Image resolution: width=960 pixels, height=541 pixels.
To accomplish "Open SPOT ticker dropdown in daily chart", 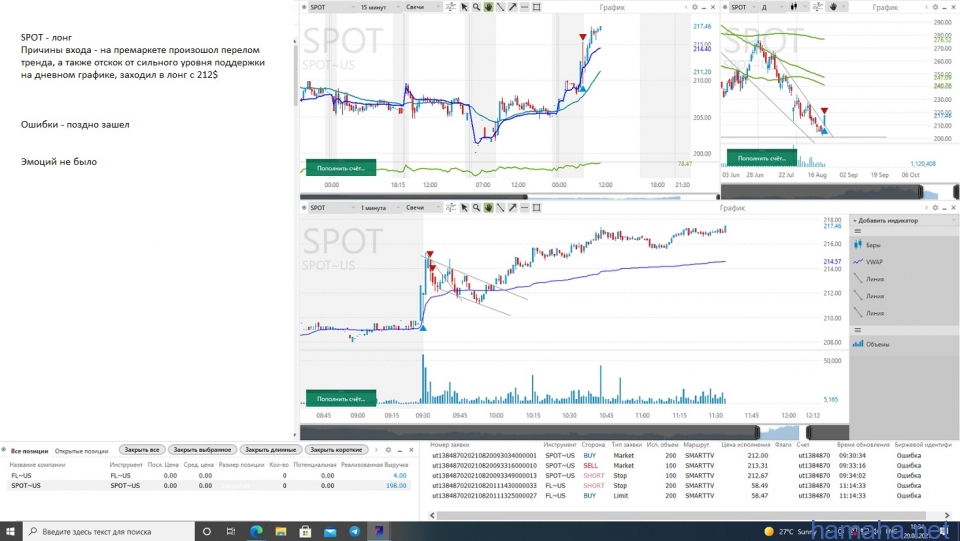I will pos(743,7).
